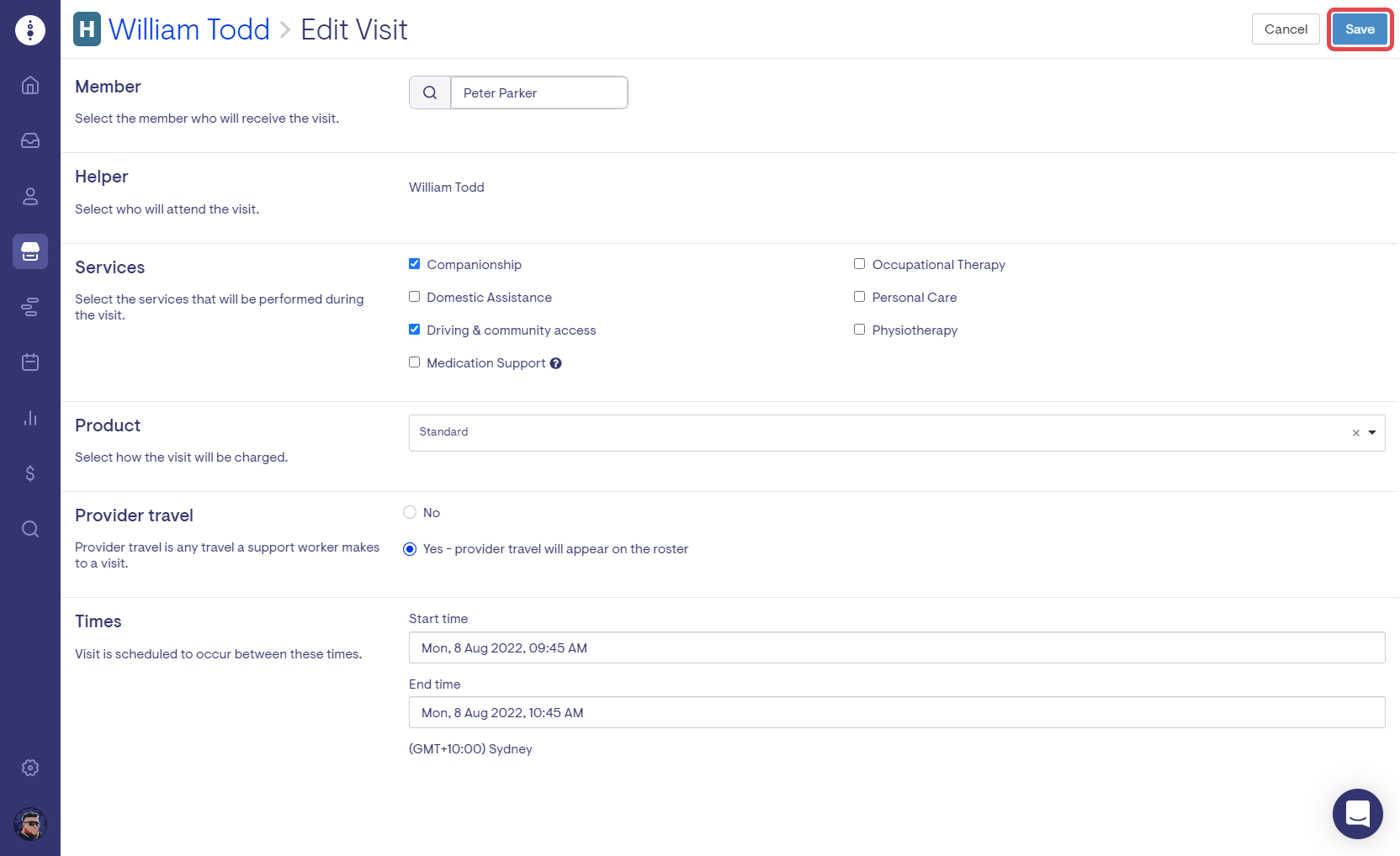Click the William Todd breadcrumb link
This screenshot has width=1400, height=856.
pos(188,29)
